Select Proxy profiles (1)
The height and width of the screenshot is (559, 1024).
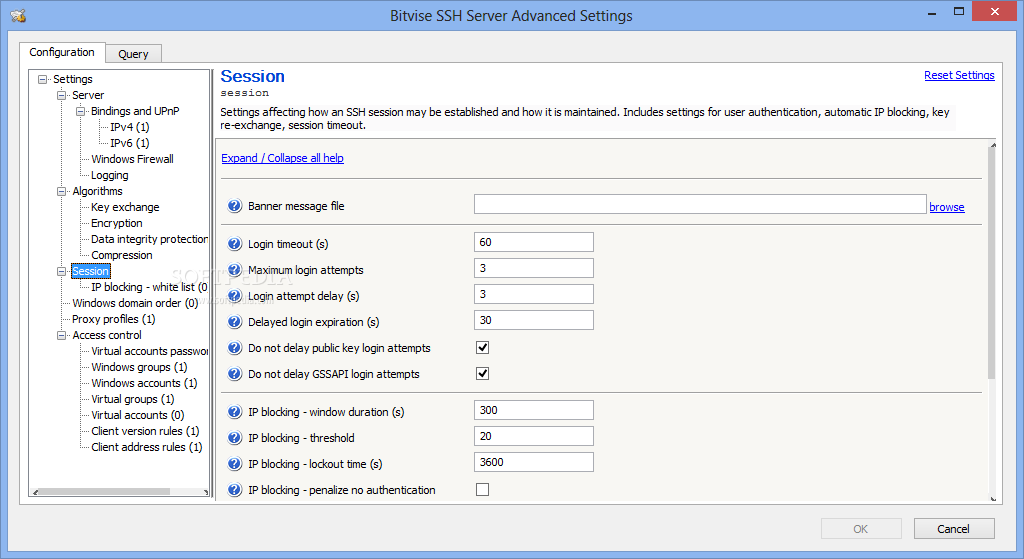(114, 319)
